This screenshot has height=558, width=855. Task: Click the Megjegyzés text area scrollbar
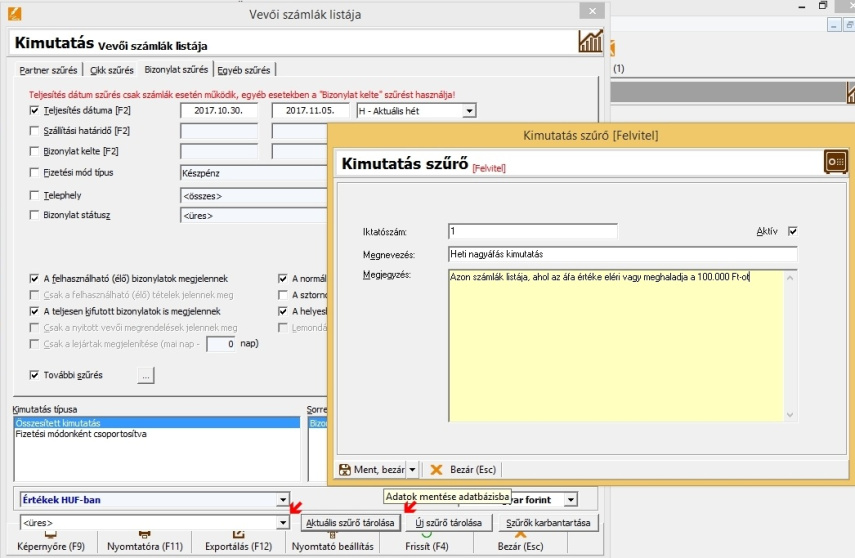point(791,345)
